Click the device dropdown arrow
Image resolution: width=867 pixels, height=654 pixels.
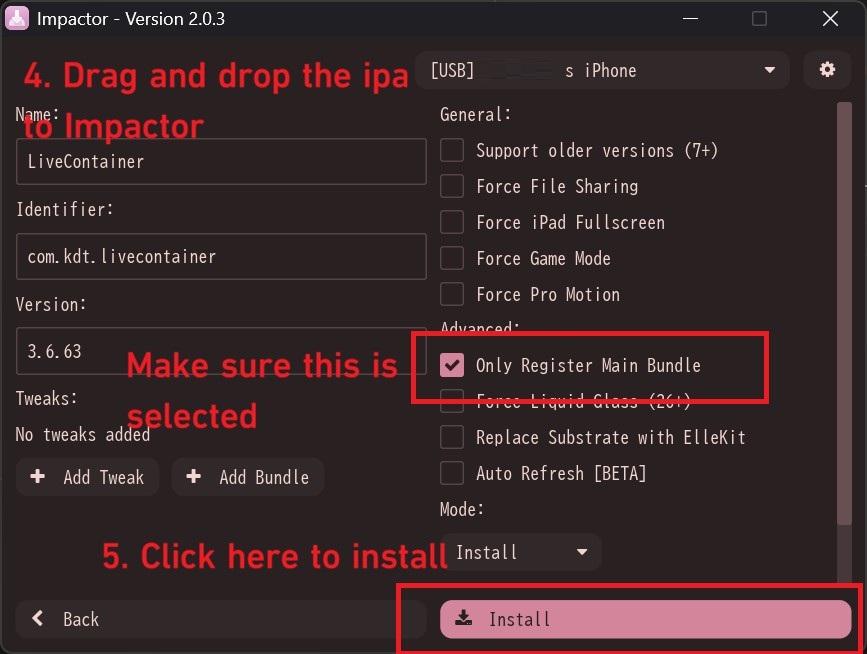pyautogui.click(x=769, y=70)
